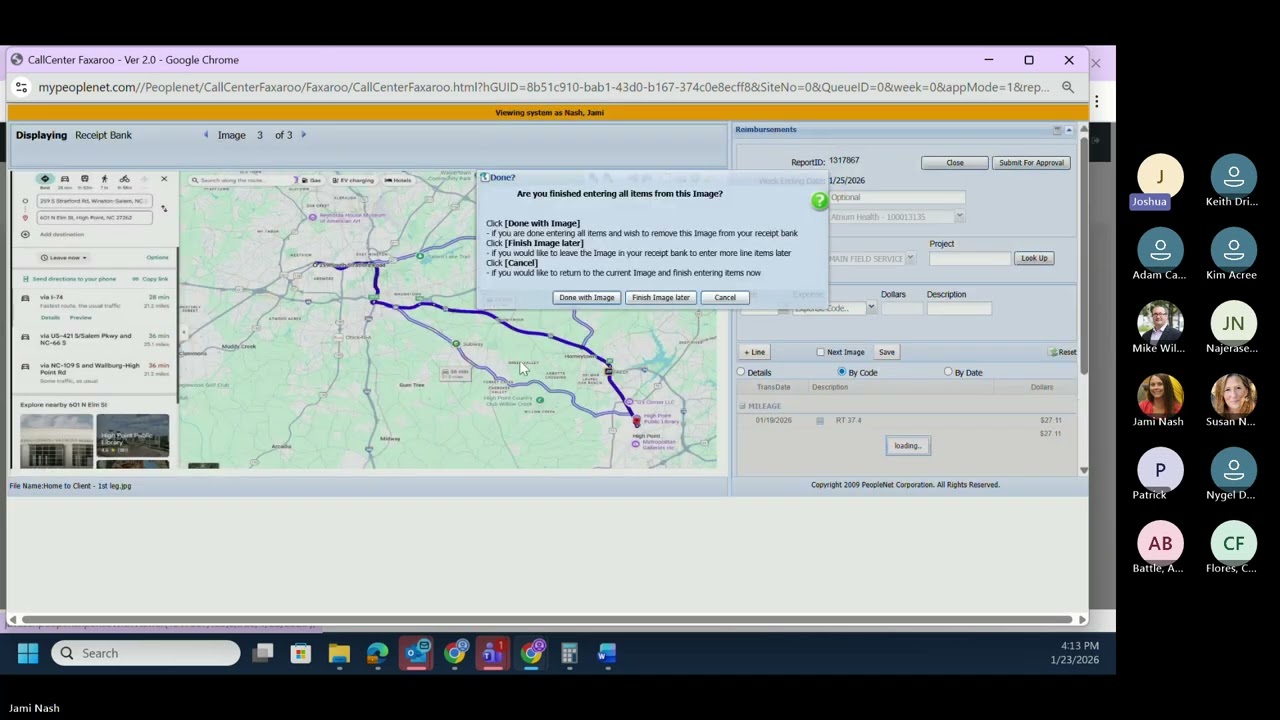Screen dimensions: 1280x720
Task: Click the Optional text field
Action: coord(897,197)
